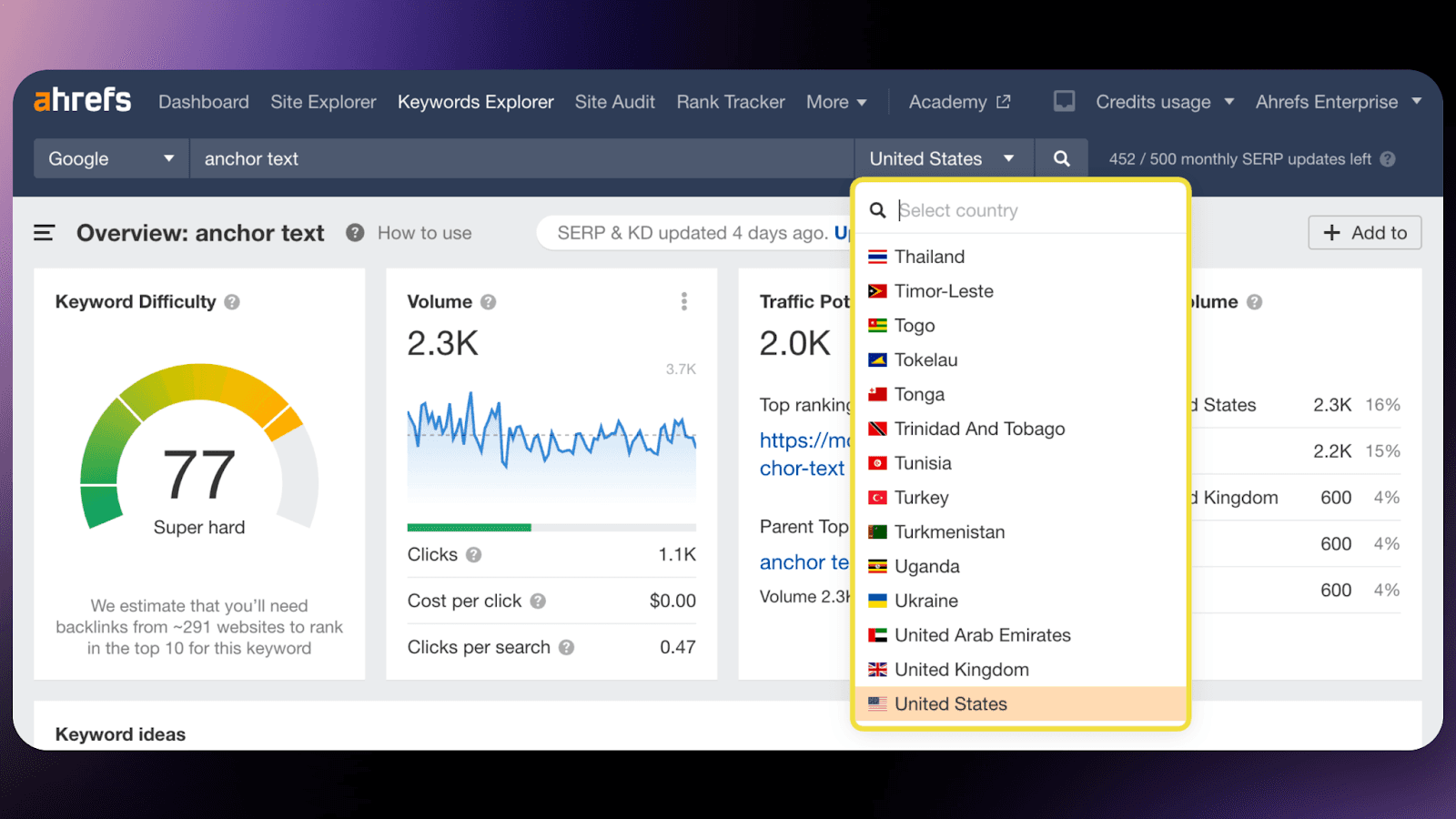Open the Google search engine dropdown
The width and height of the screenshot is (1456, 819).
[111, 158]
